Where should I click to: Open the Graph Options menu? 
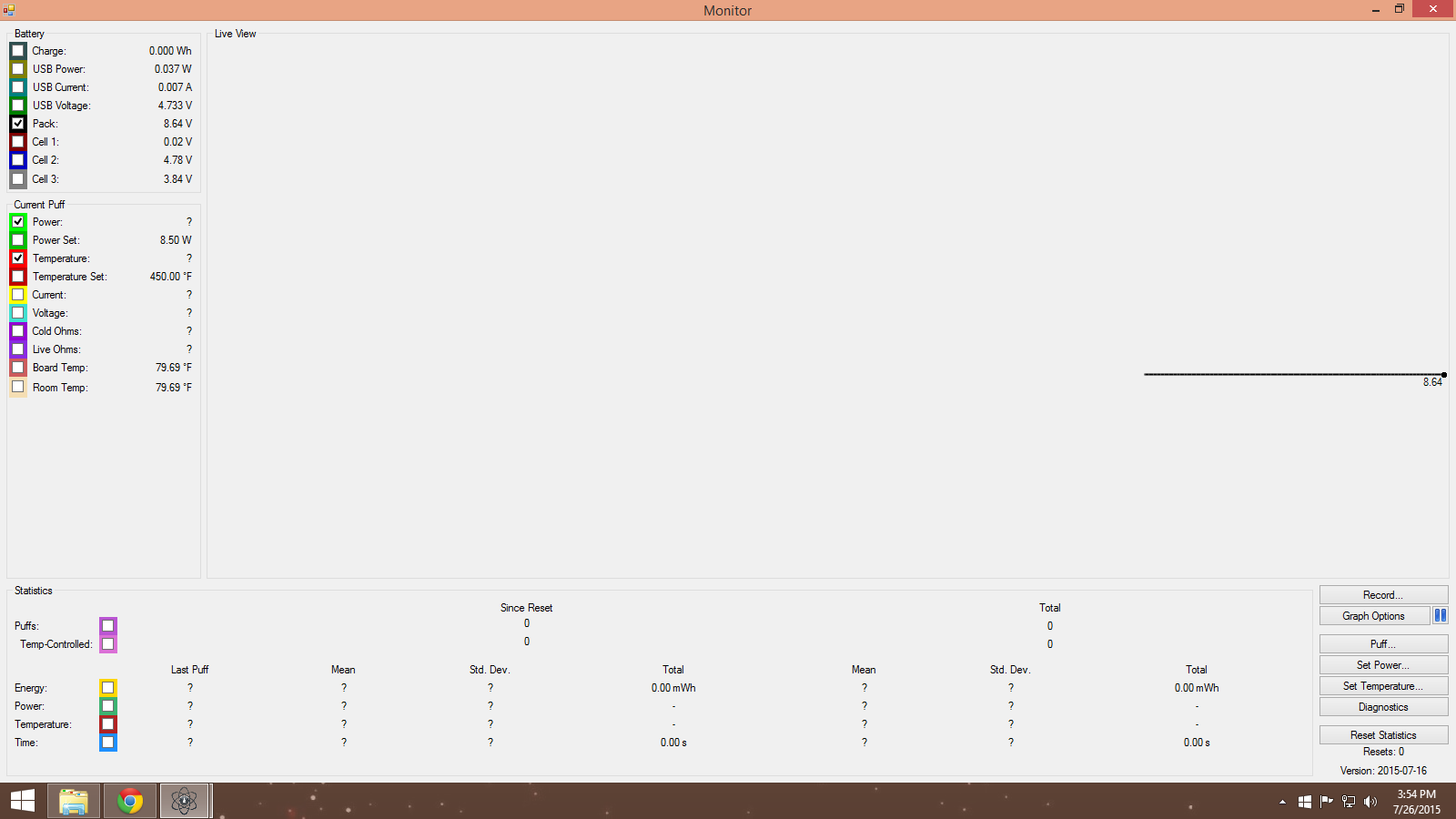point(1373,616)
